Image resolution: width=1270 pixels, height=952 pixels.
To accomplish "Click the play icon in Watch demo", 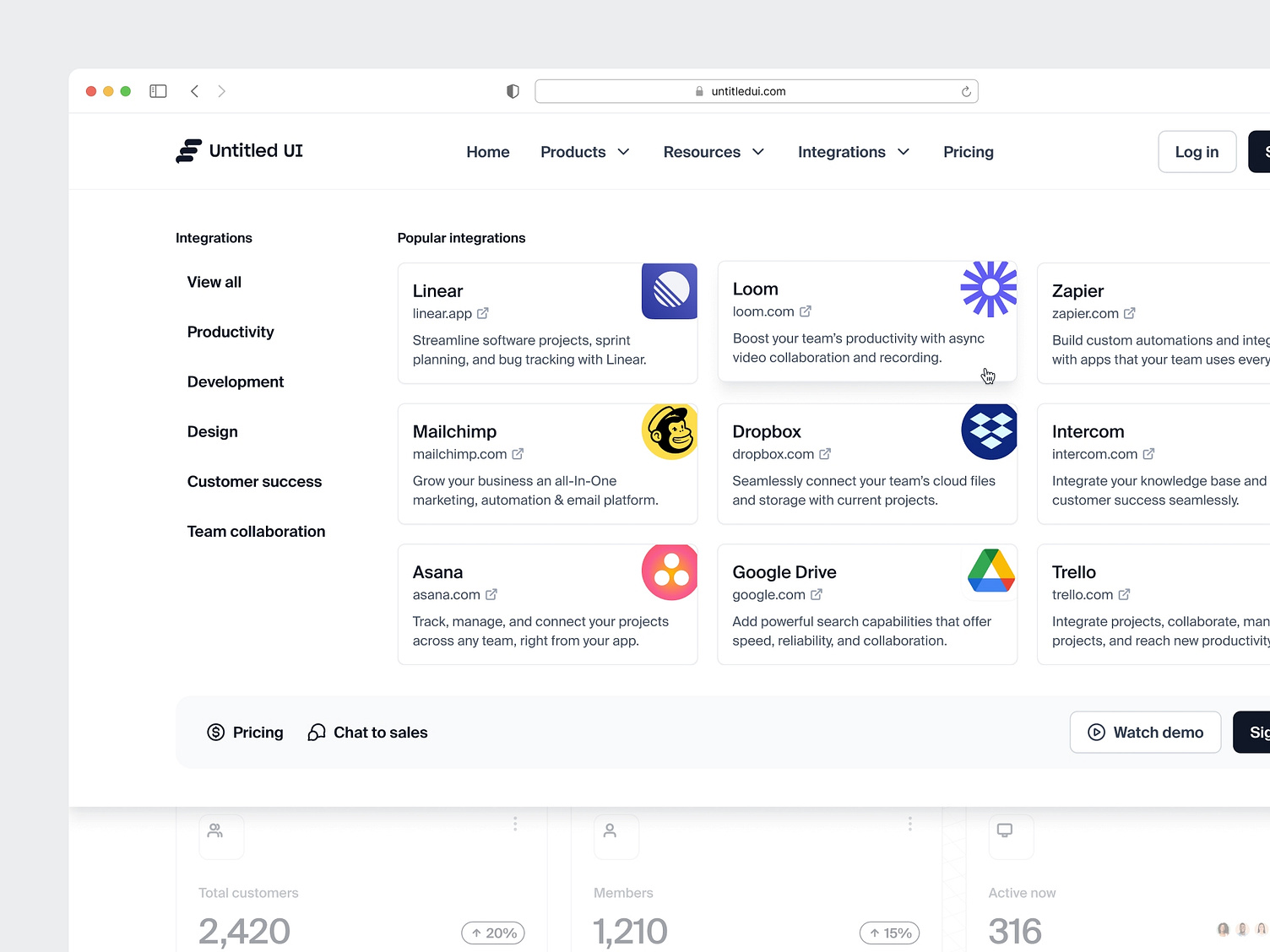I will (x=1096, y=733).
